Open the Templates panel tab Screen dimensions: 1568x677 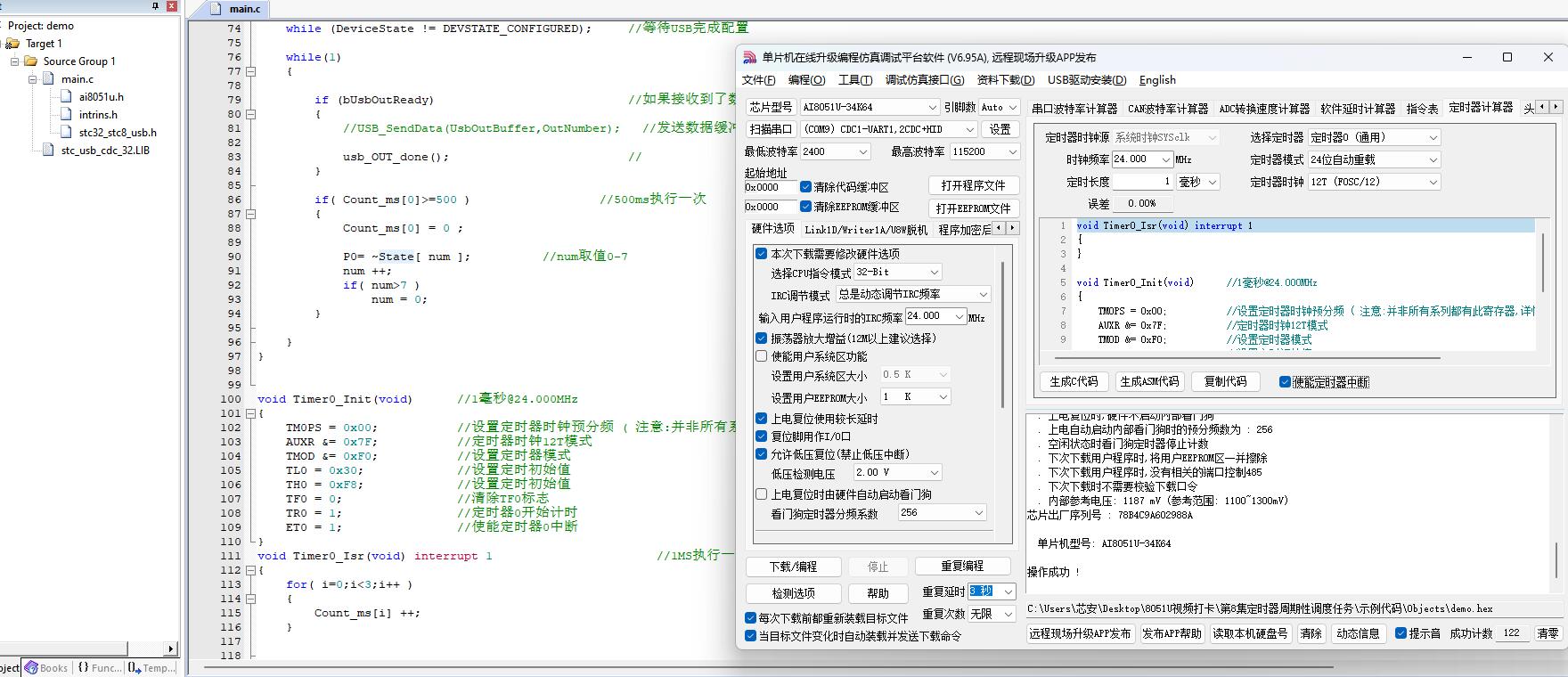click(x=151, y=667)
